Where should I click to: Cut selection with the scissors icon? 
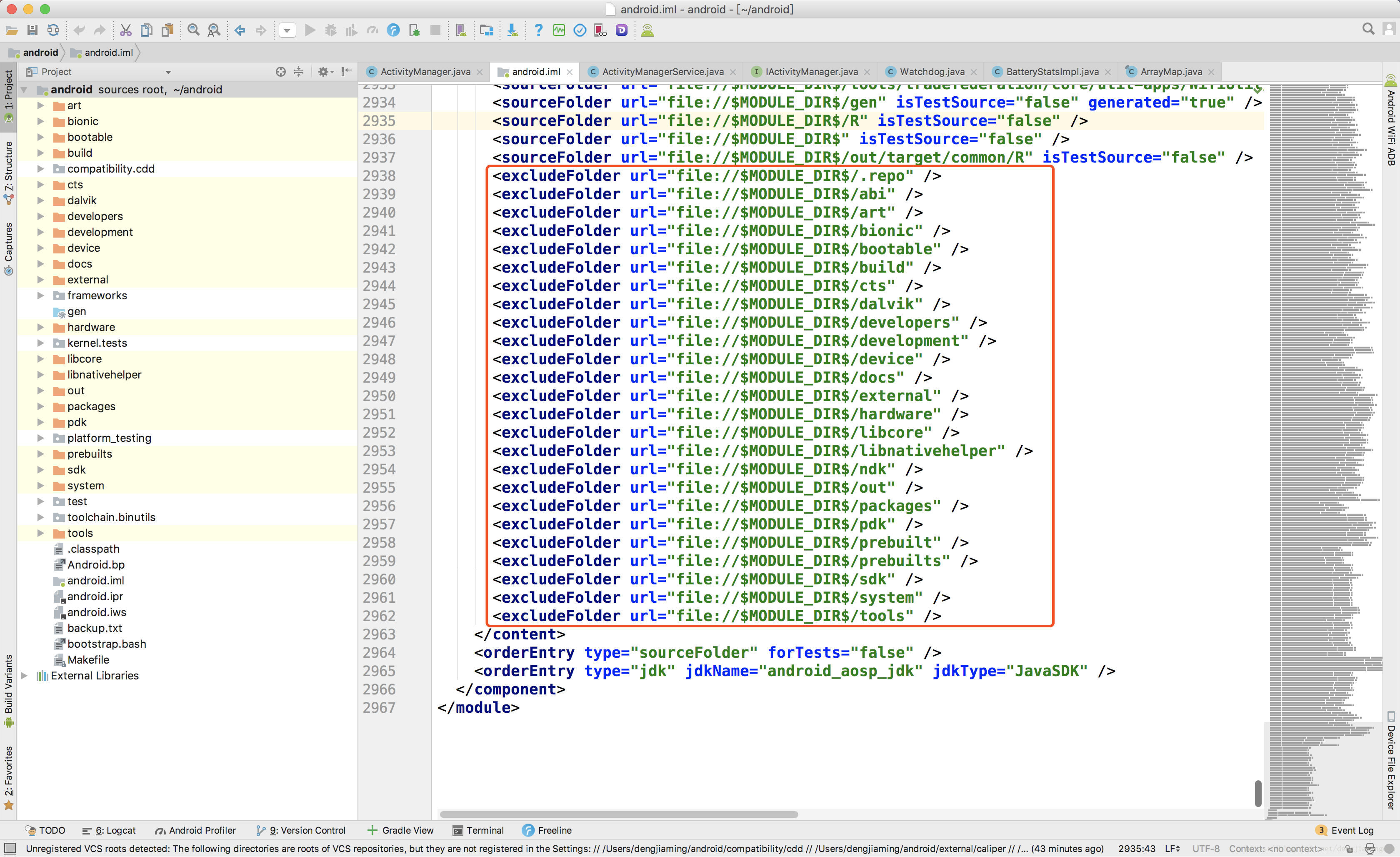pyautogui.click(x=125, y=30)
